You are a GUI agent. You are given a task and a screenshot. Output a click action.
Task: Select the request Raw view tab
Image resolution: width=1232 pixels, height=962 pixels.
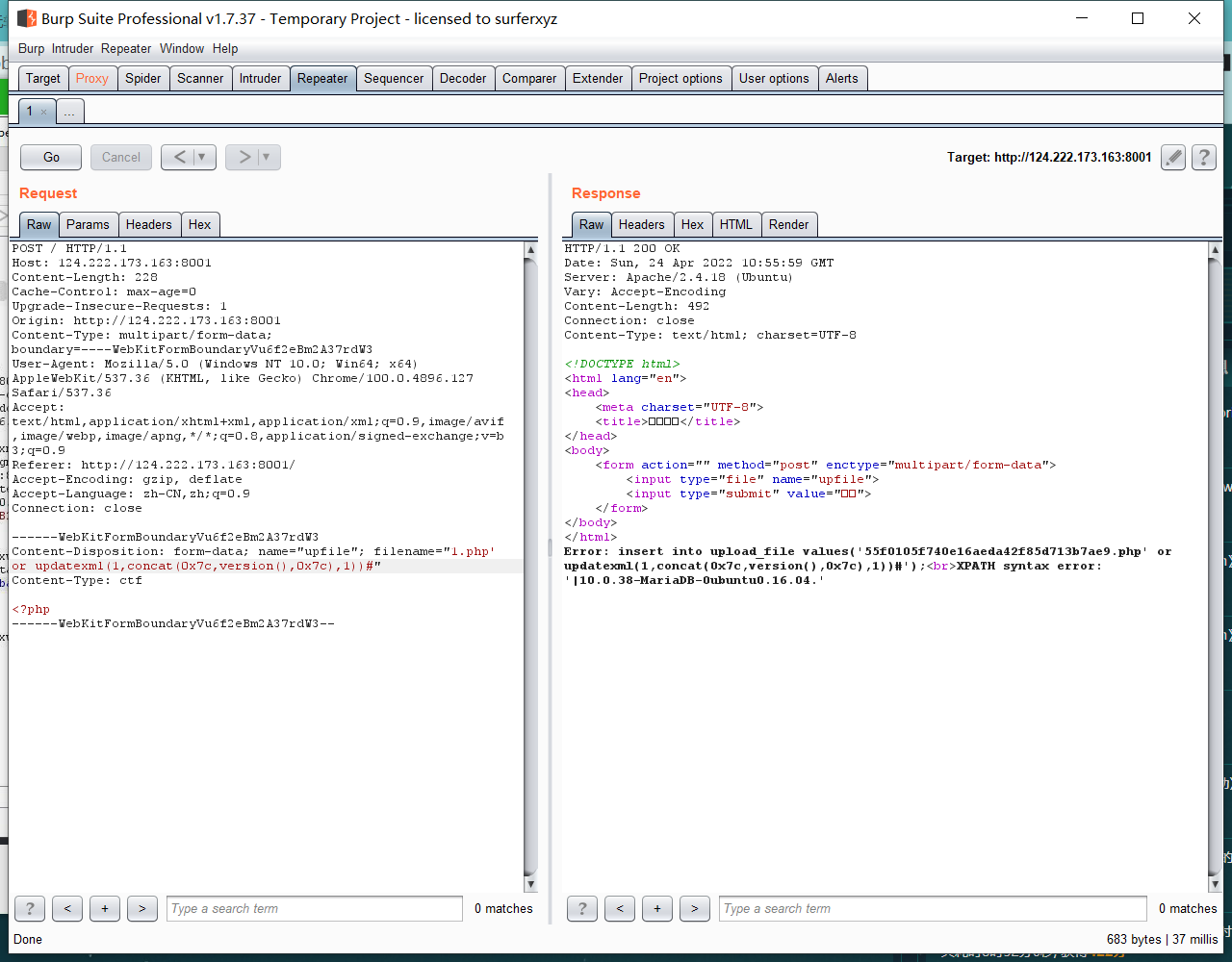(39, 224)
